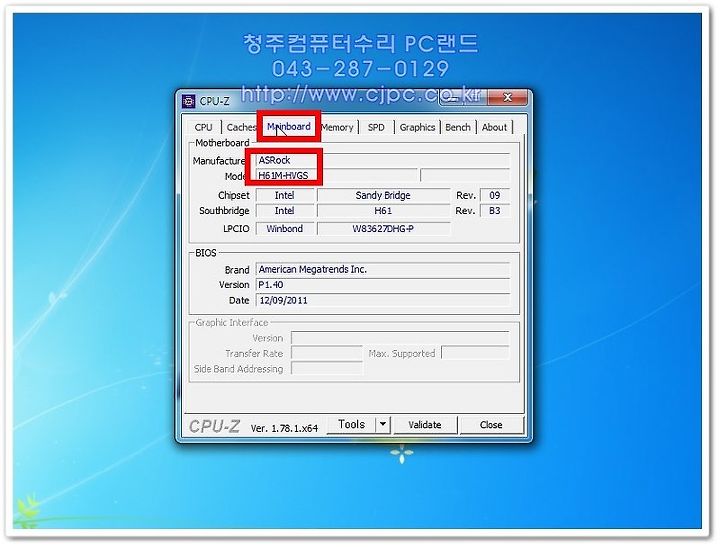Open the SPD tab
The image size is (720, 547).
(376, 127)
